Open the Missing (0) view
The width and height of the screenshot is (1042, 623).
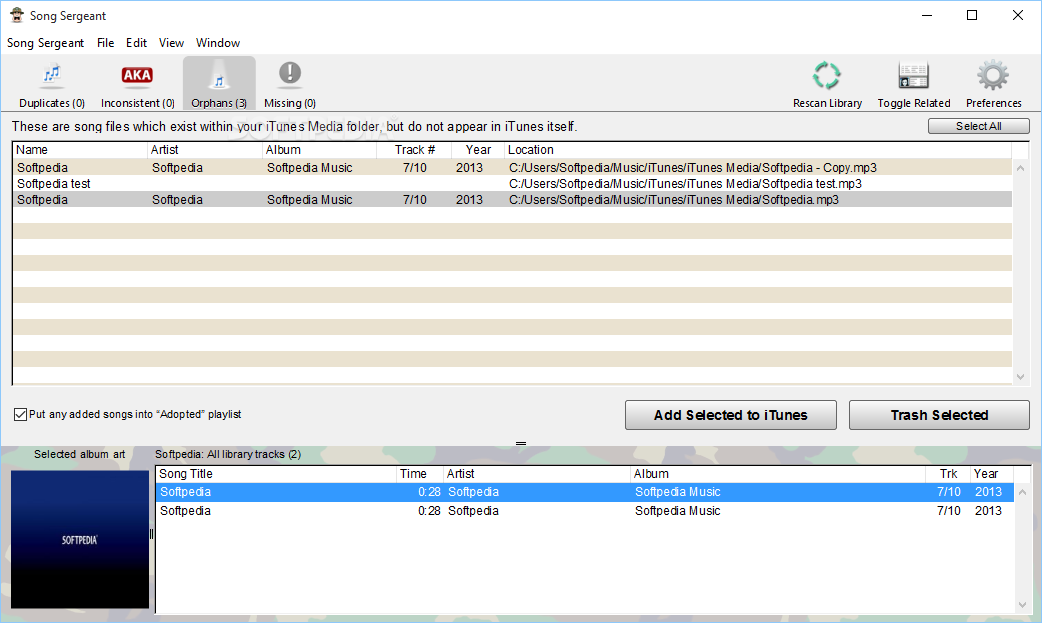click(x=290, y=84)
